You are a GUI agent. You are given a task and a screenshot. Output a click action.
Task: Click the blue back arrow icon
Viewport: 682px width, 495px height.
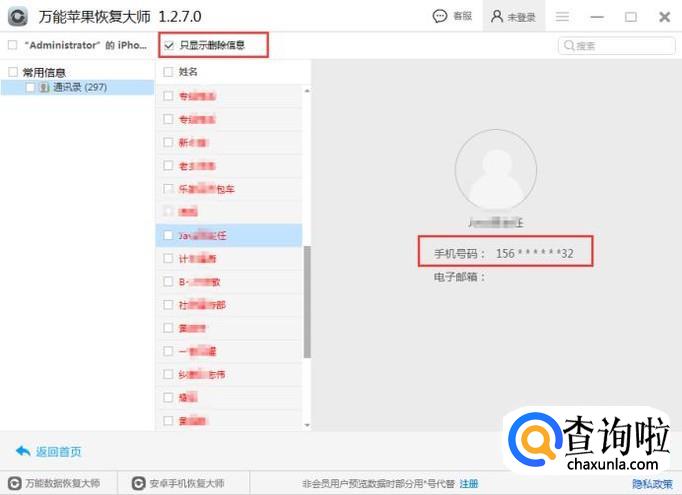[x=23, y=451]
